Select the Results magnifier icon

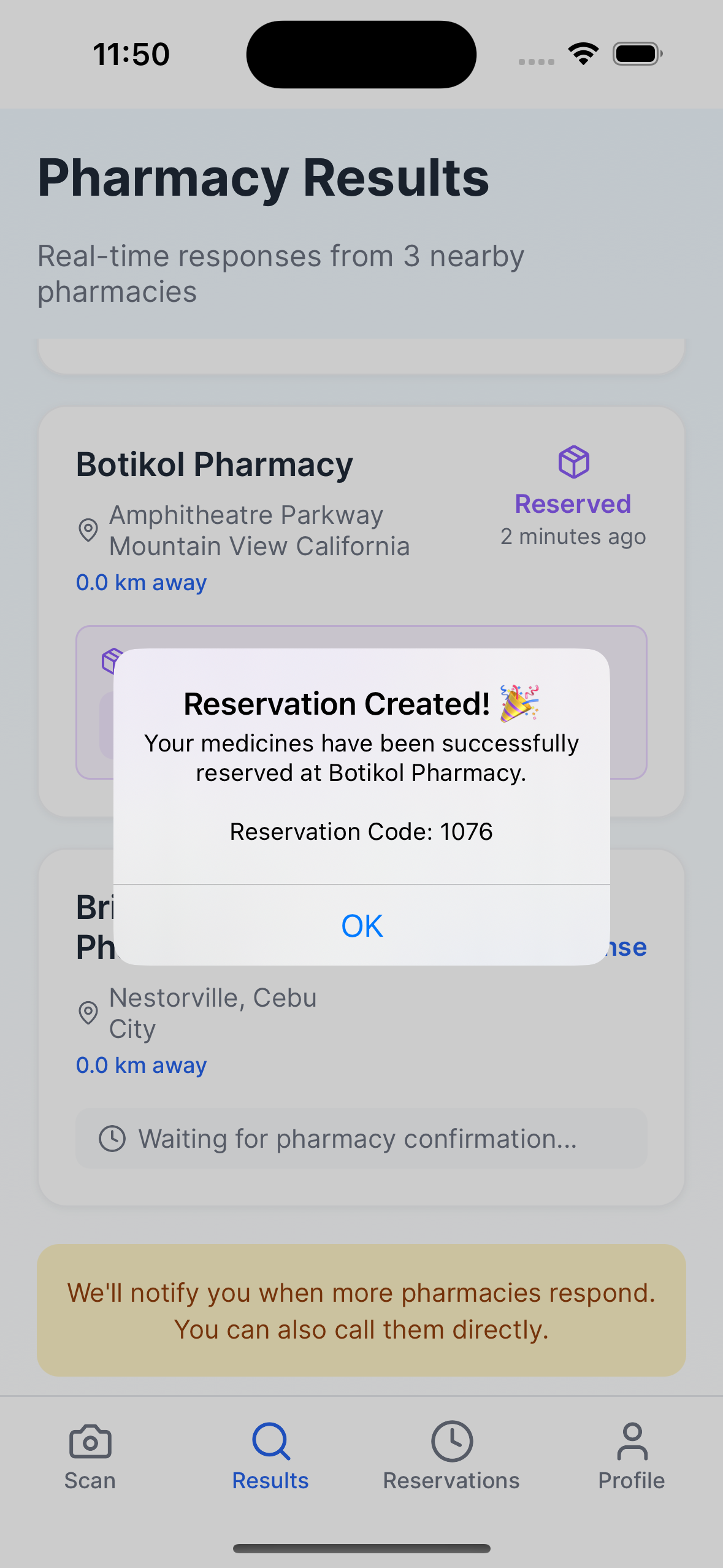[x=270, y=1441]
